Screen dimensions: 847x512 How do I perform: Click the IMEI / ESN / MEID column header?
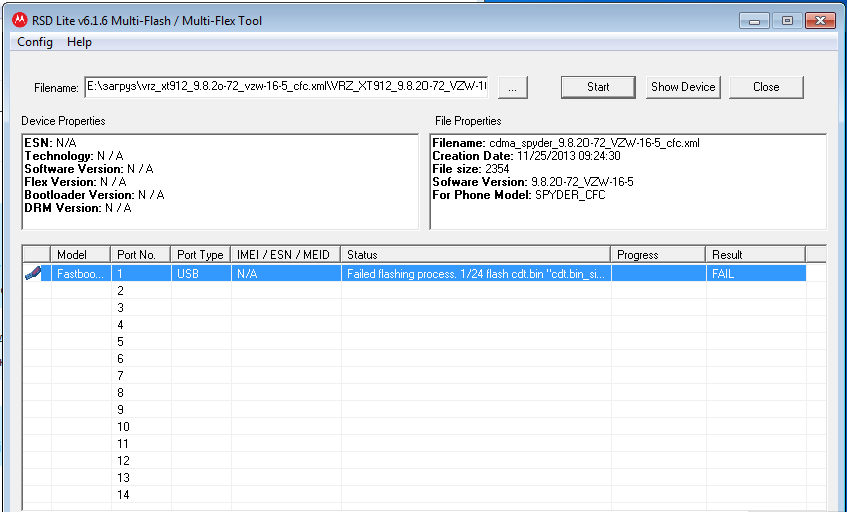(x=286, y=254)
